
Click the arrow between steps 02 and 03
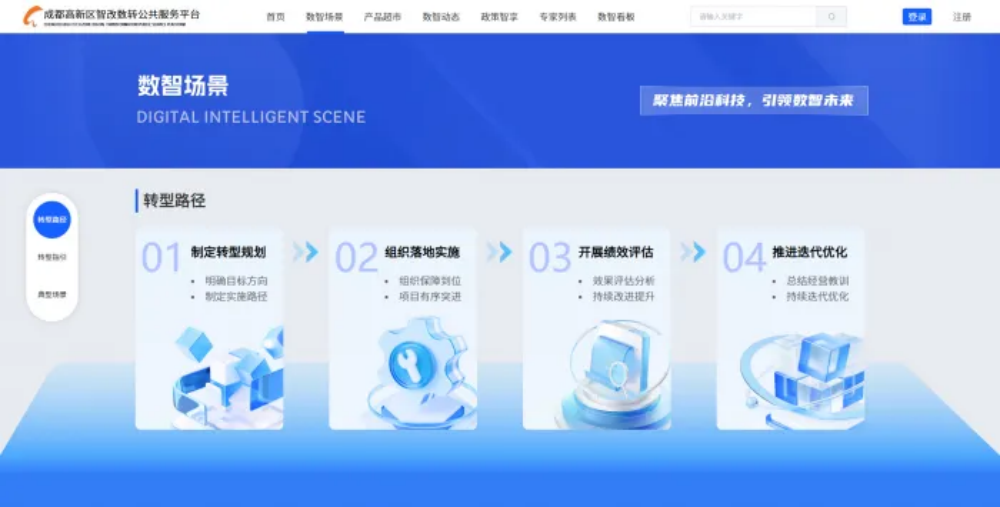coord(499,252)
